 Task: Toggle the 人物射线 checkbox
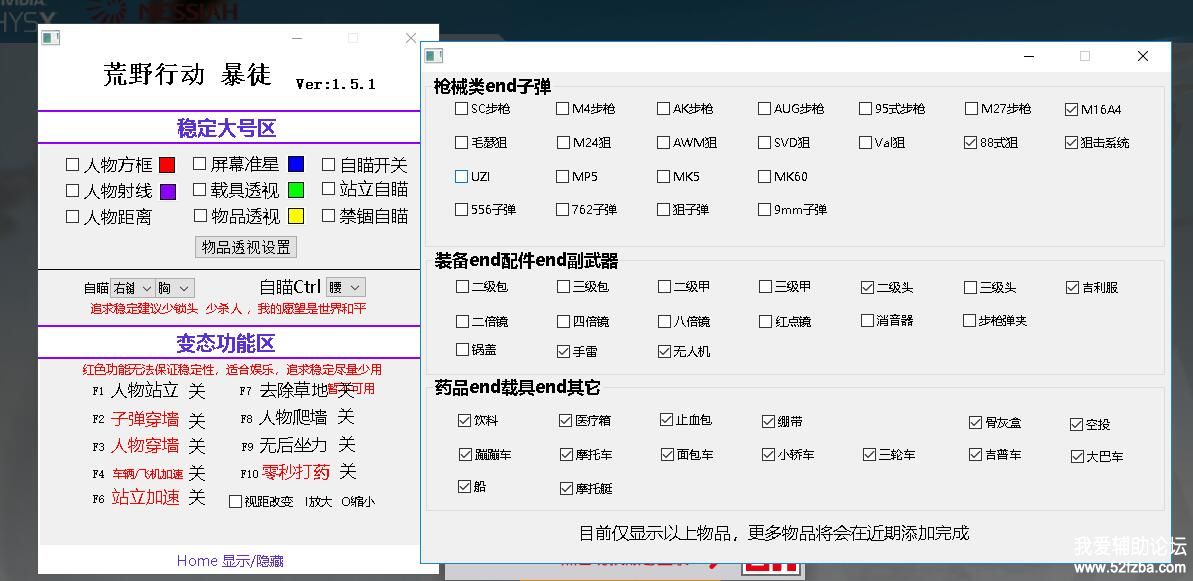pyautogui.click(x=72, y=190)
